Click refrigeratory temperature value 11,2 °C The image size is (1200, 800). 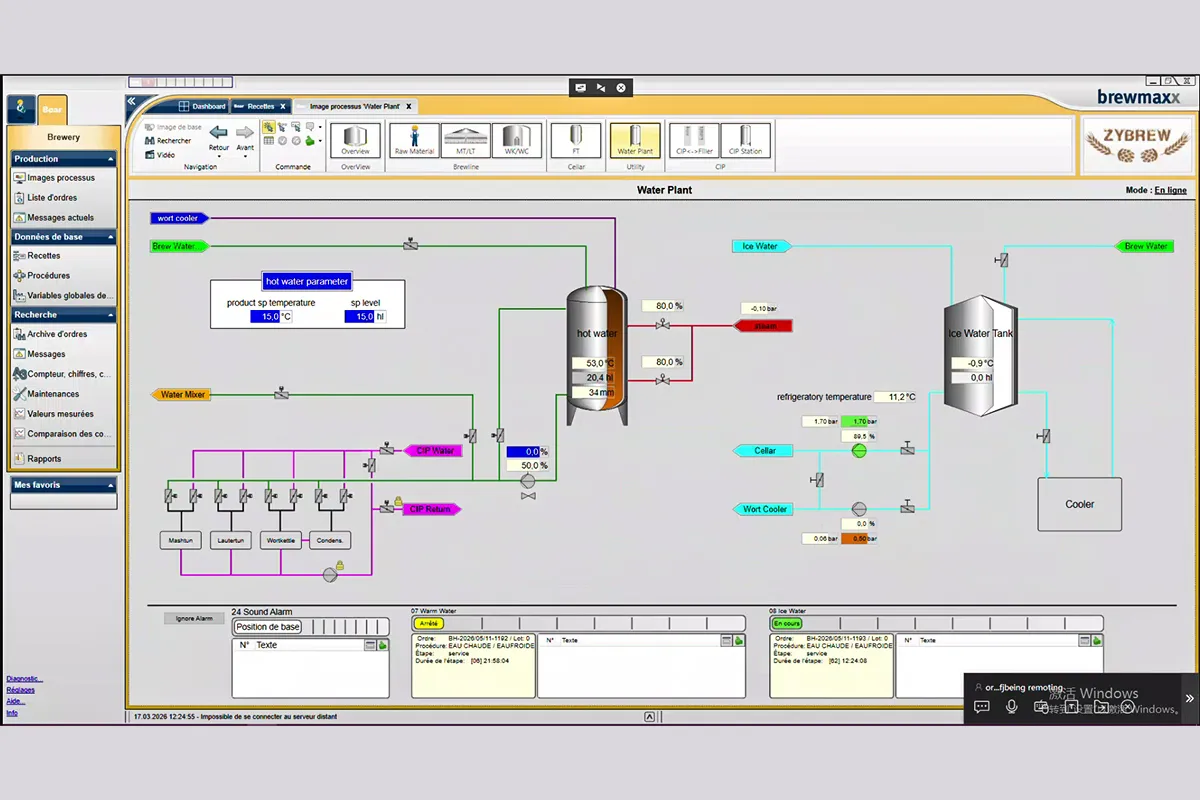(896, 397)
